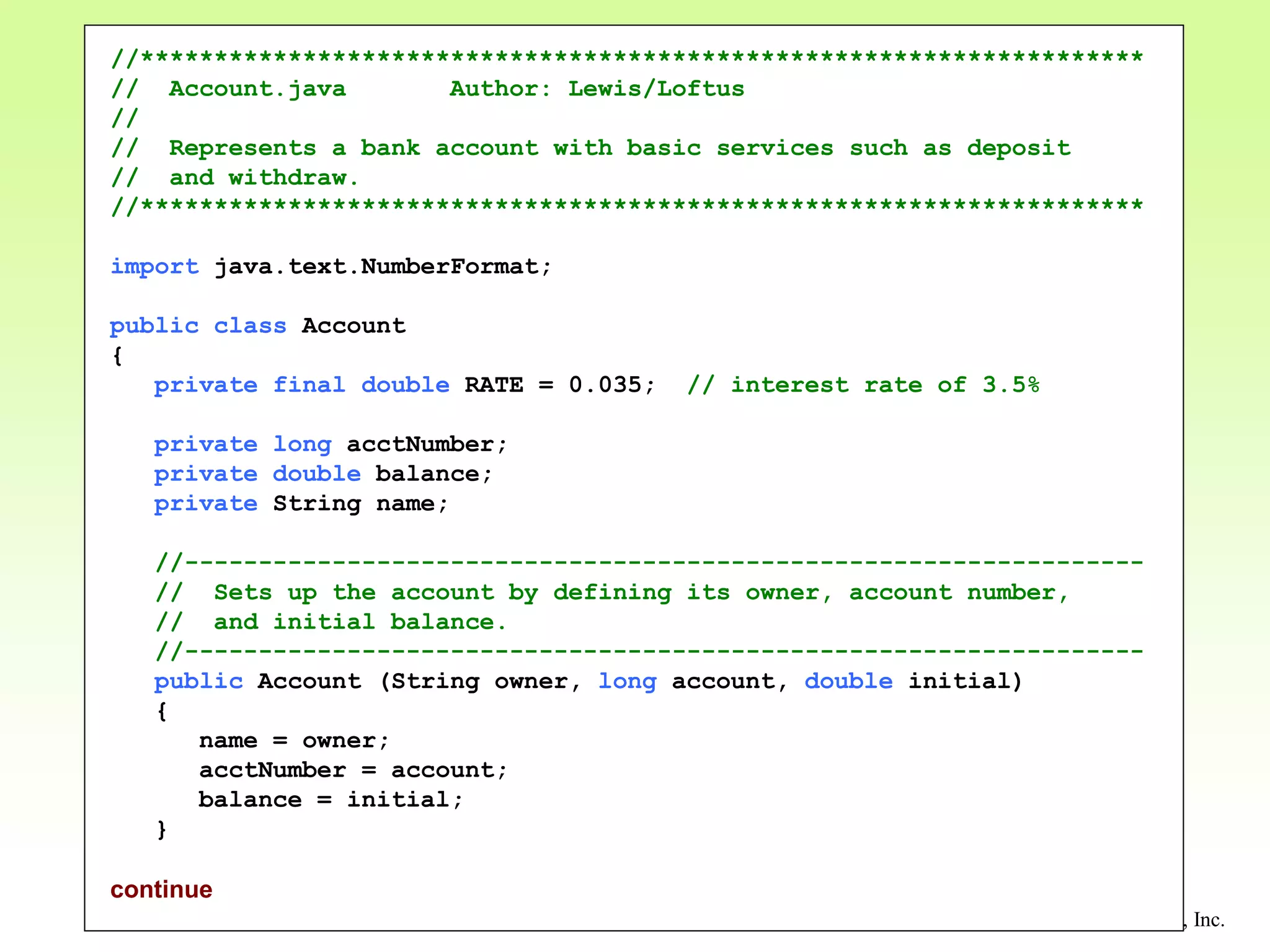Viewport: 1270px width, 952px height.
Task: Click 'String name;' declaration
Action: tap(360, 503)
